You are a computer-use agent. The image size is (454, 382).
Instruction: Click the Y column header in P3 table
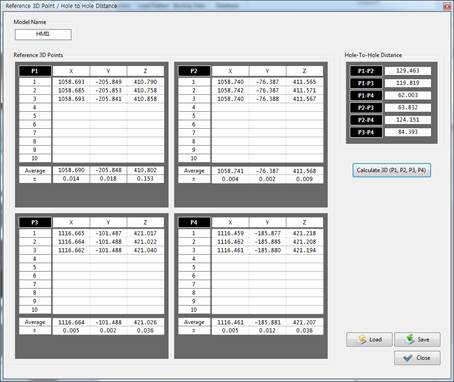pyautogui.click(x=108, y=222)
